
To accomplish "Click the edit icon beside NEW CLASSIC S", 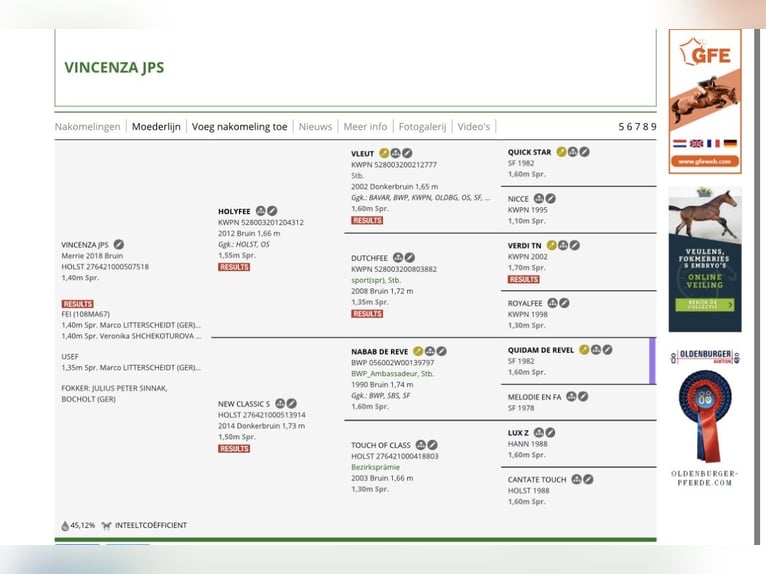I will [x=292, y=403].
